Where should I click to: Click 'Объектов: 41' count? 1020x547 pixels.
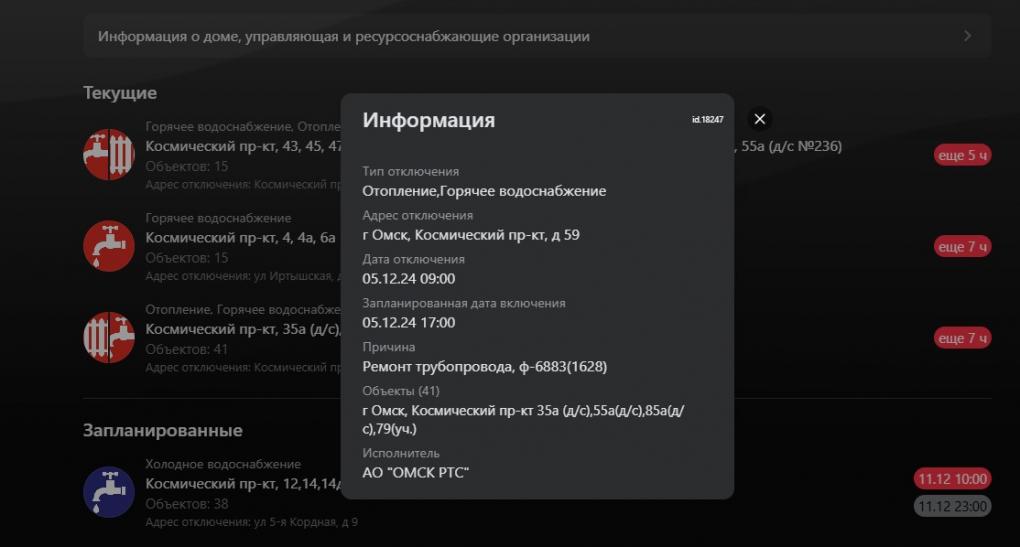[x=187, y=349]
